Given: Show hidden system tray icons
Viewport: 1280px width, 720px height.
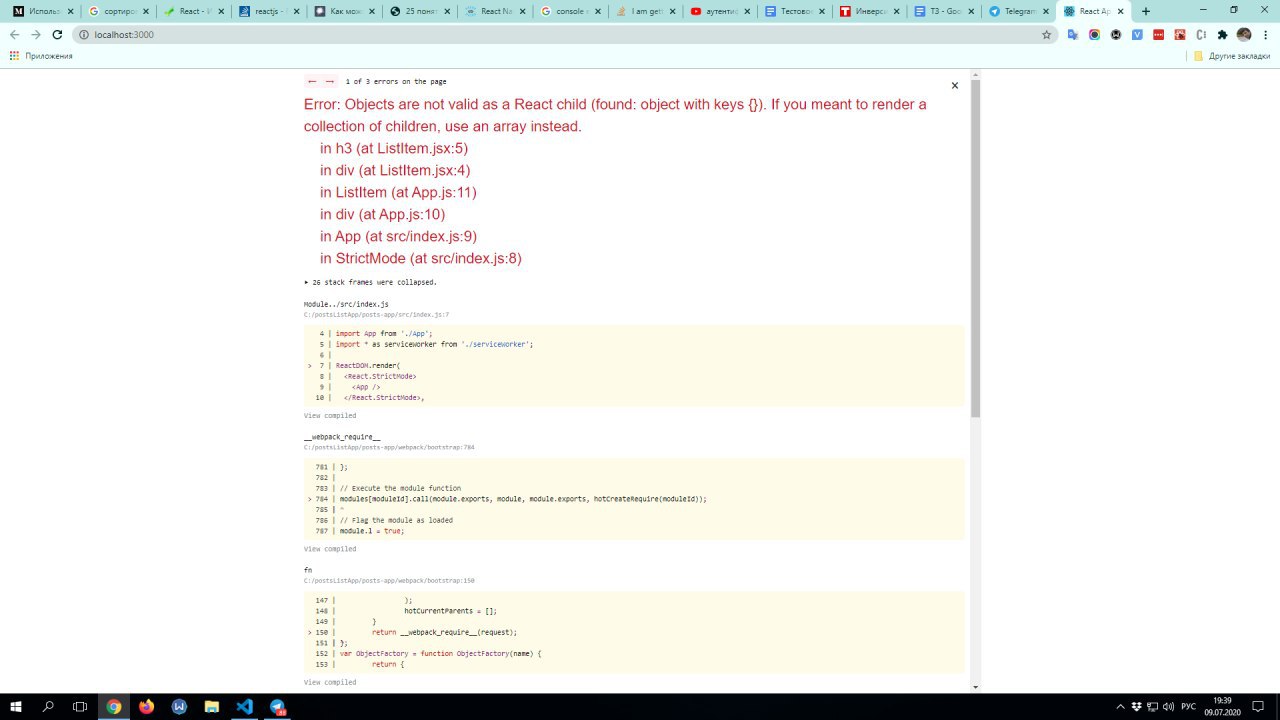Looking at the screenshot, I should click(x=1120, y=706).
